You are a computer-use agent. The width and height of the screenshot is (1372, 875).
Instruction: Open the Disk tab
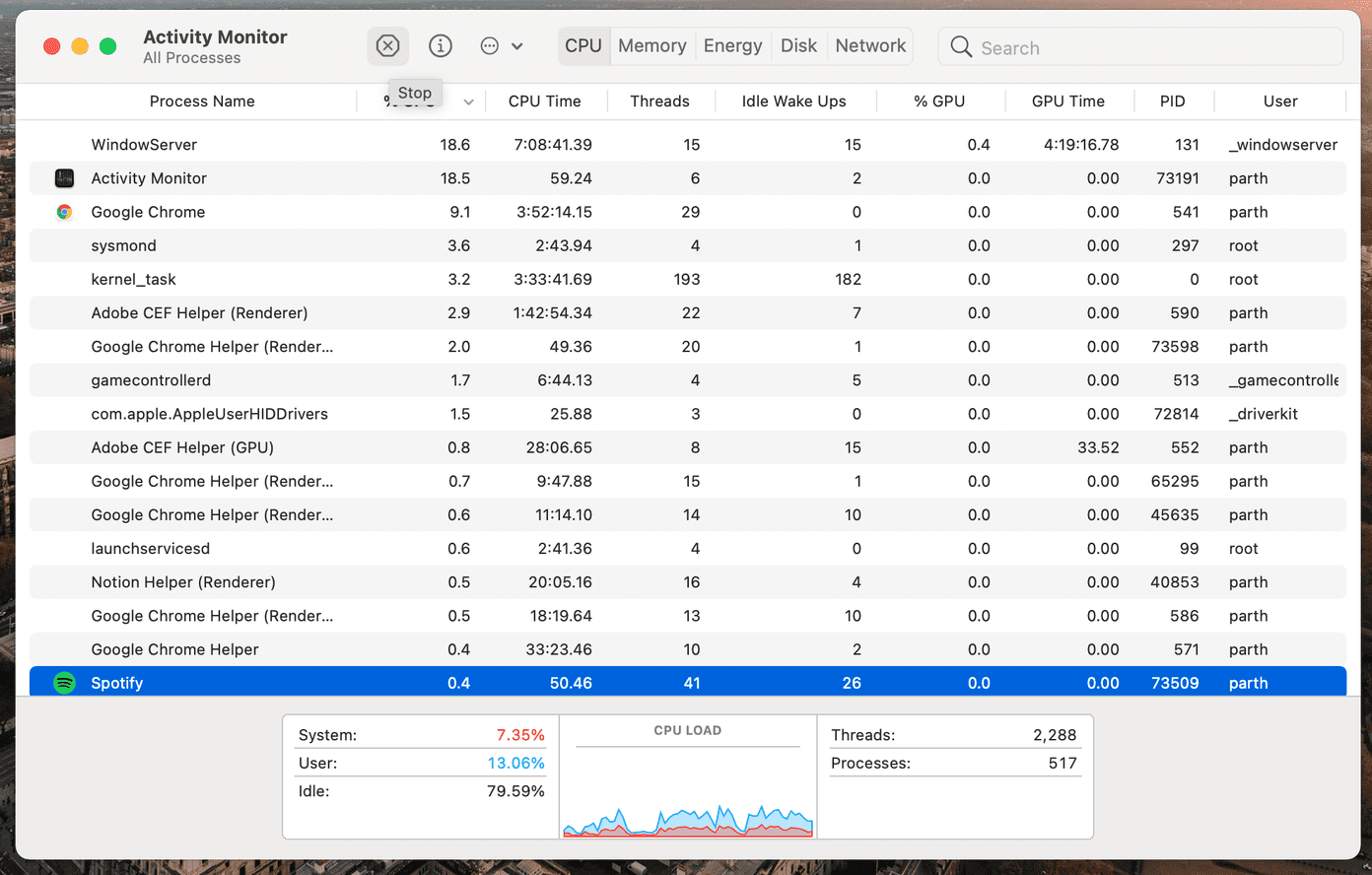798,46
